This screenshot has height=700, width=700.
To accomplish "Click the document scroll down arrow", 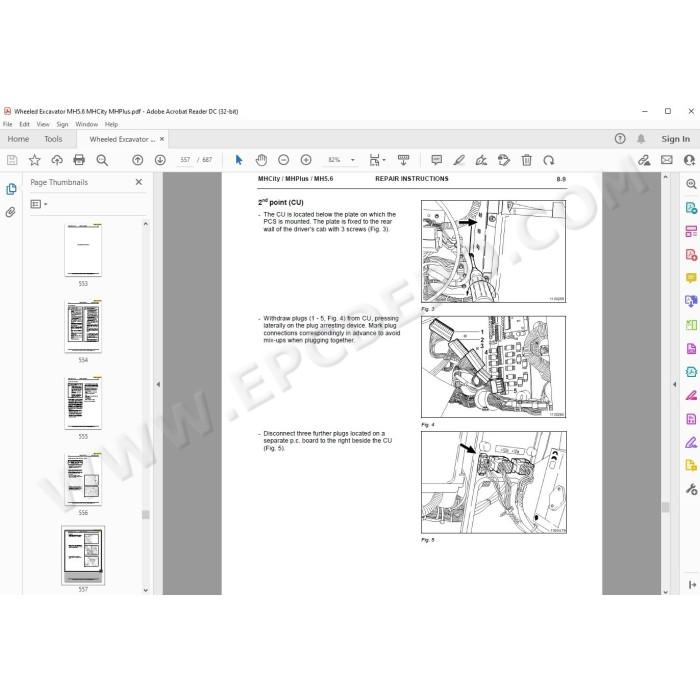I will click(666, 592).
